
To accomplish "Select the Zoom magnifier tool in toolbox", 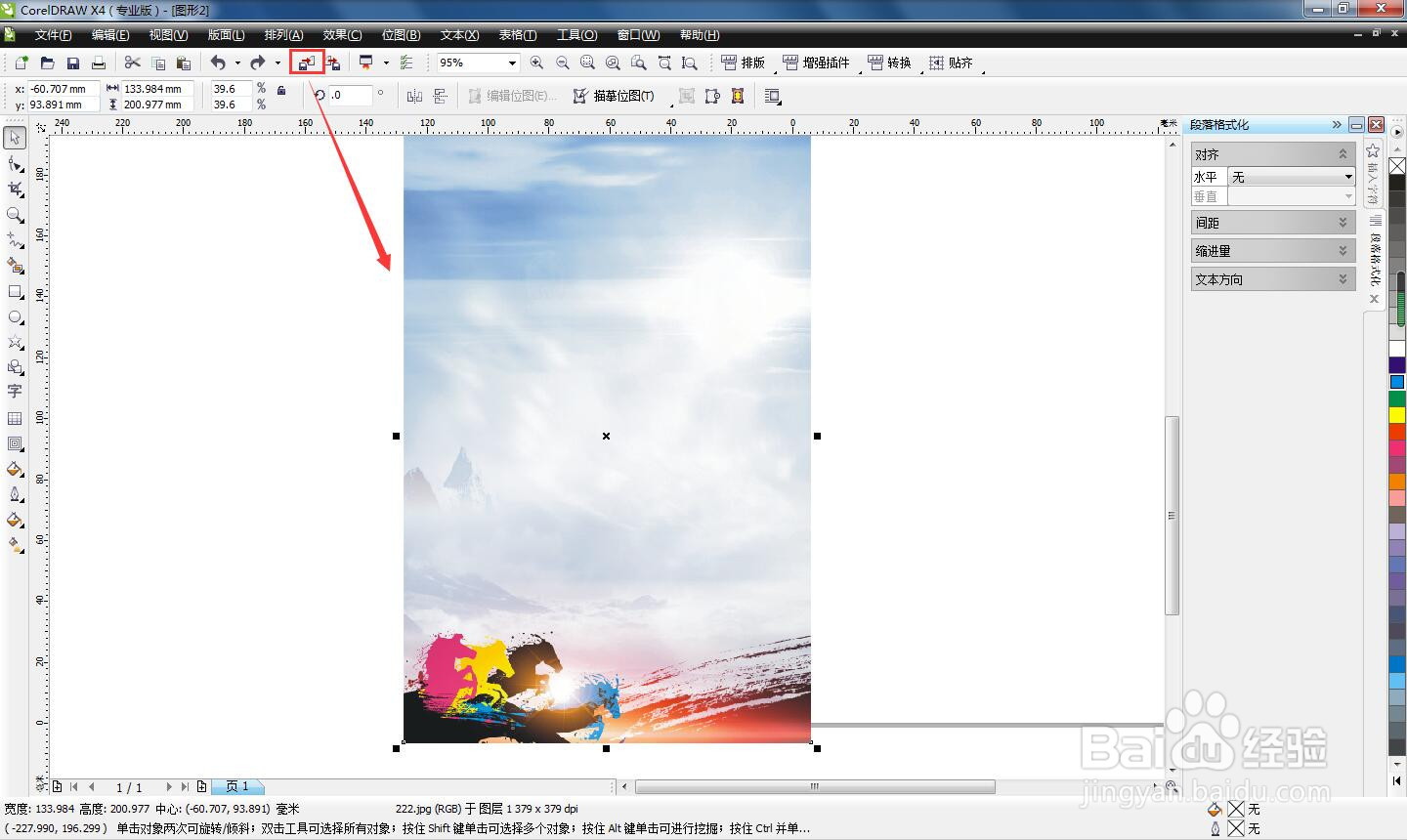I will click(15, 215).
